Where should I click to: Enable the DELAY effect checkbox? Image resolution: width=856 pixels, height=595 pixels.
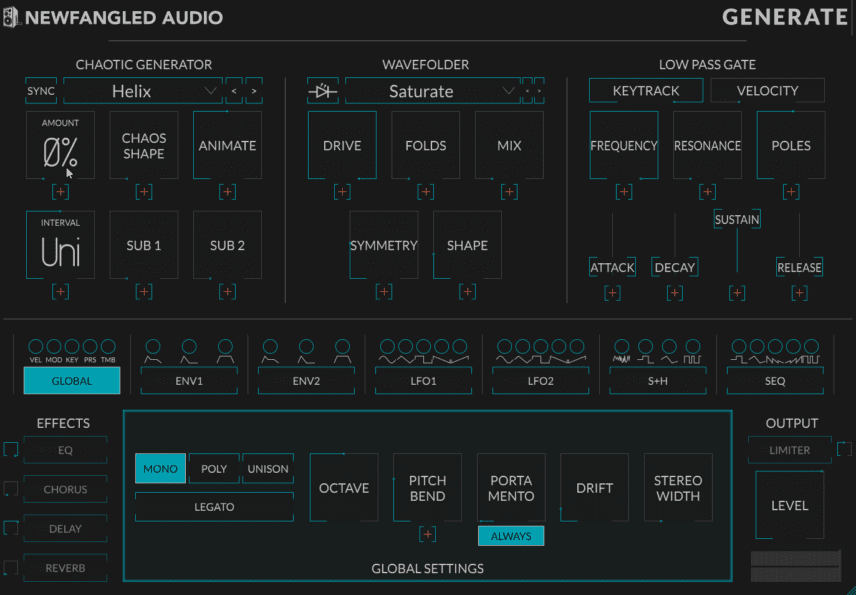coord(11,528)
